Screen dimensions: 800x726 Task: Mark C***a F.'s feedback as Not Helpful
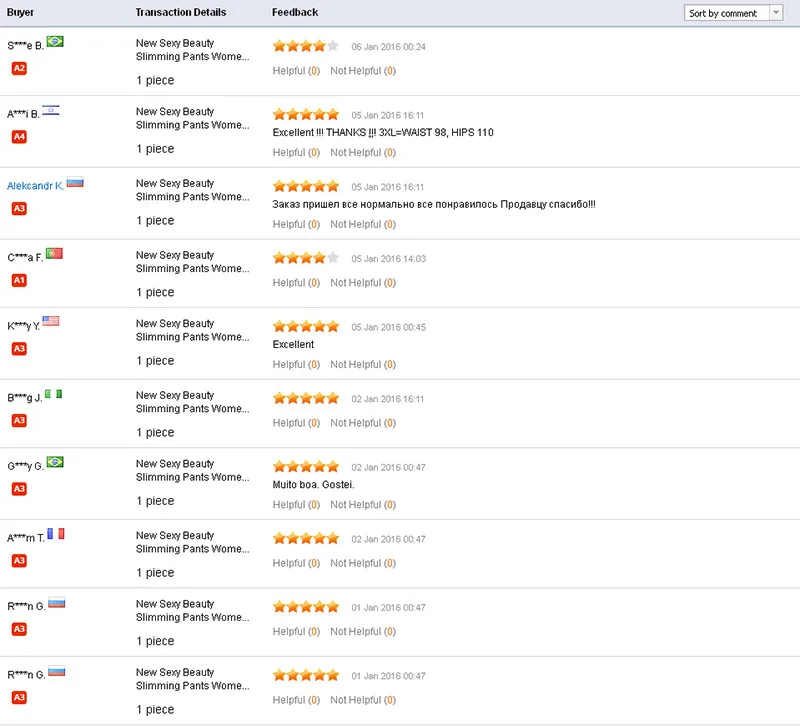(363, 283)
